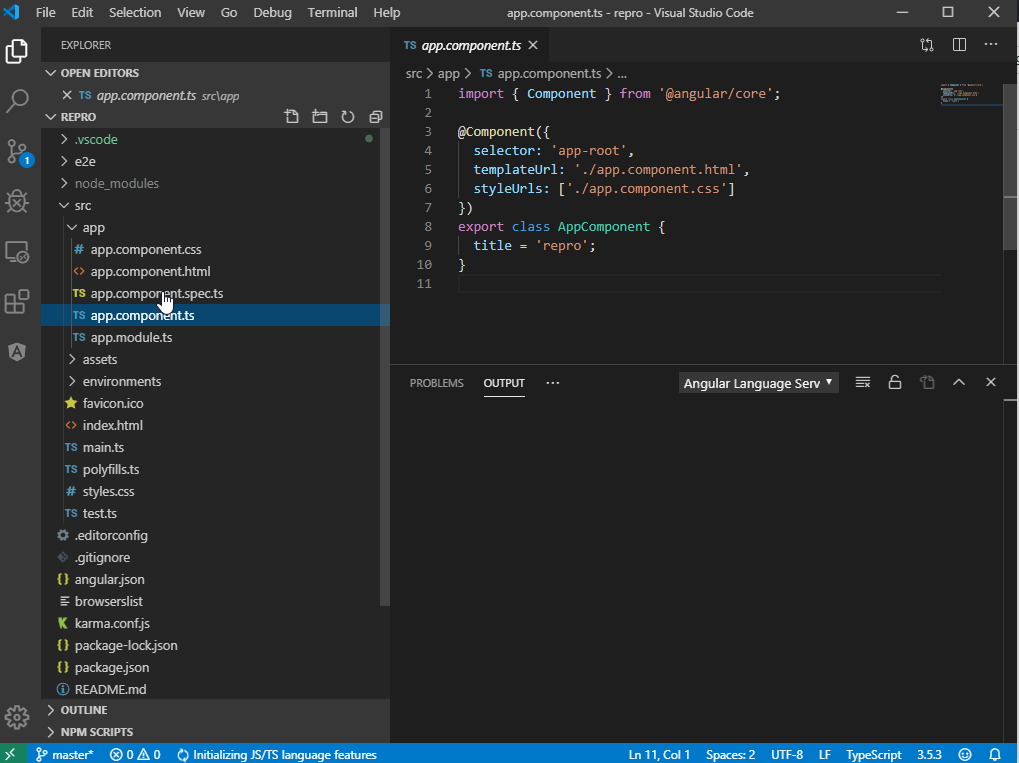Close app.component.ts in Open Editors
This screenshot has width=1019, height=763.
click(67, 96)
